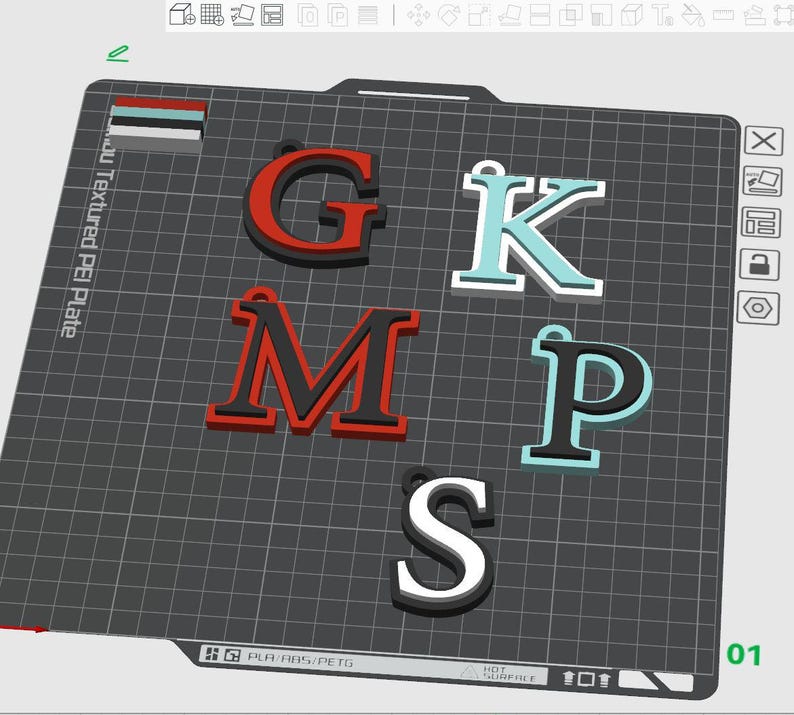Screen dimensions: 794x715
Task: Select the Assemble tool
Action: coord(754,15)
